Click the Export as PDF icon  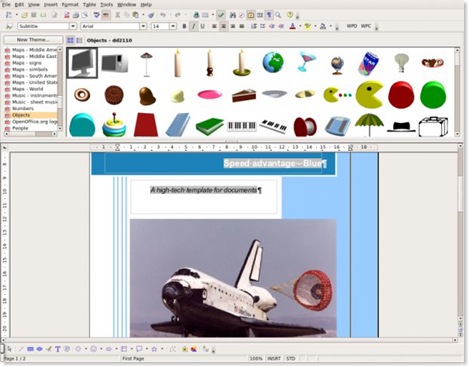(67, 15)
